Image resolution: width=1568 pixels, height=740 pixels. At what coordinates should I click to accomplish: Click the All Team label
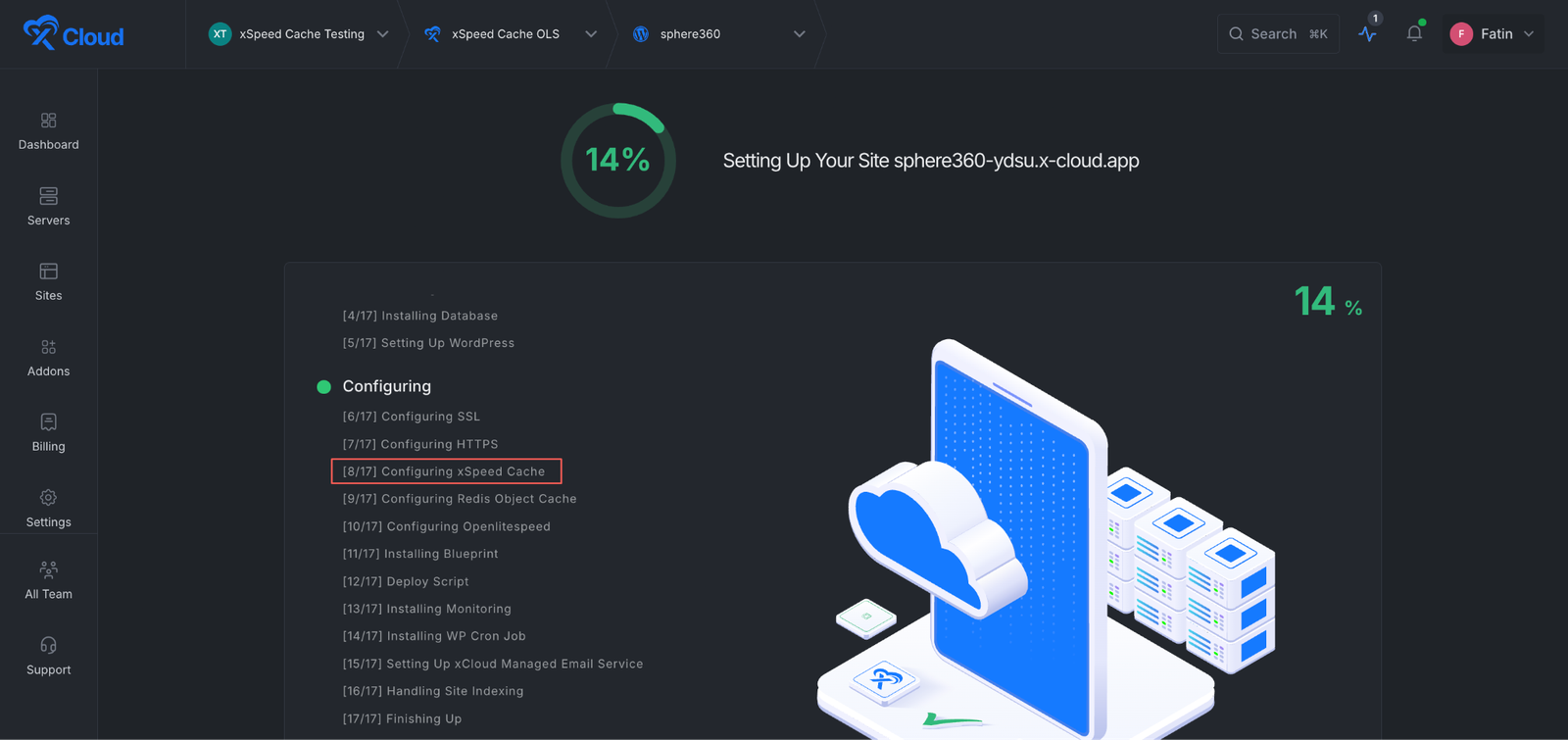tap(49, 594)
